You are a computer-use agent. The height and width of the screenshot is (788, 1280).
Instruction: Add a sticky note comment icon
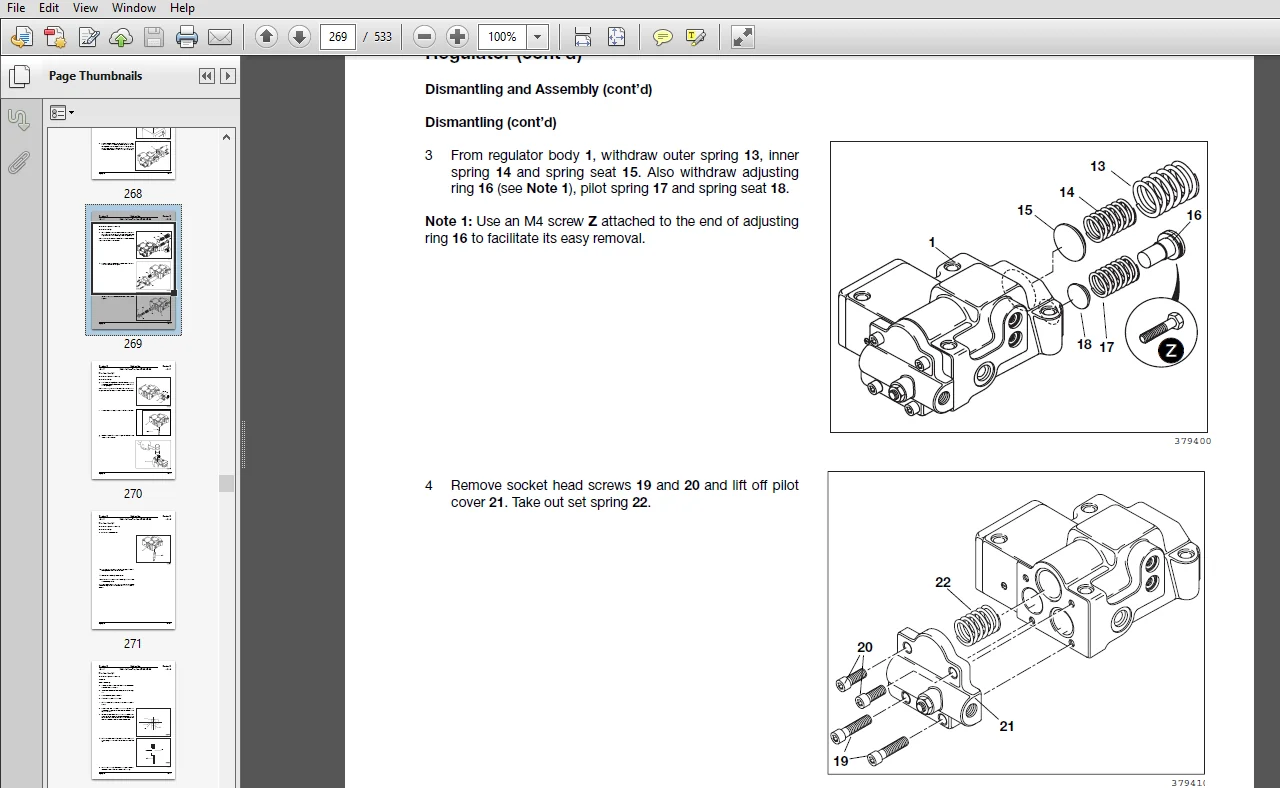[x=662, y=37]
